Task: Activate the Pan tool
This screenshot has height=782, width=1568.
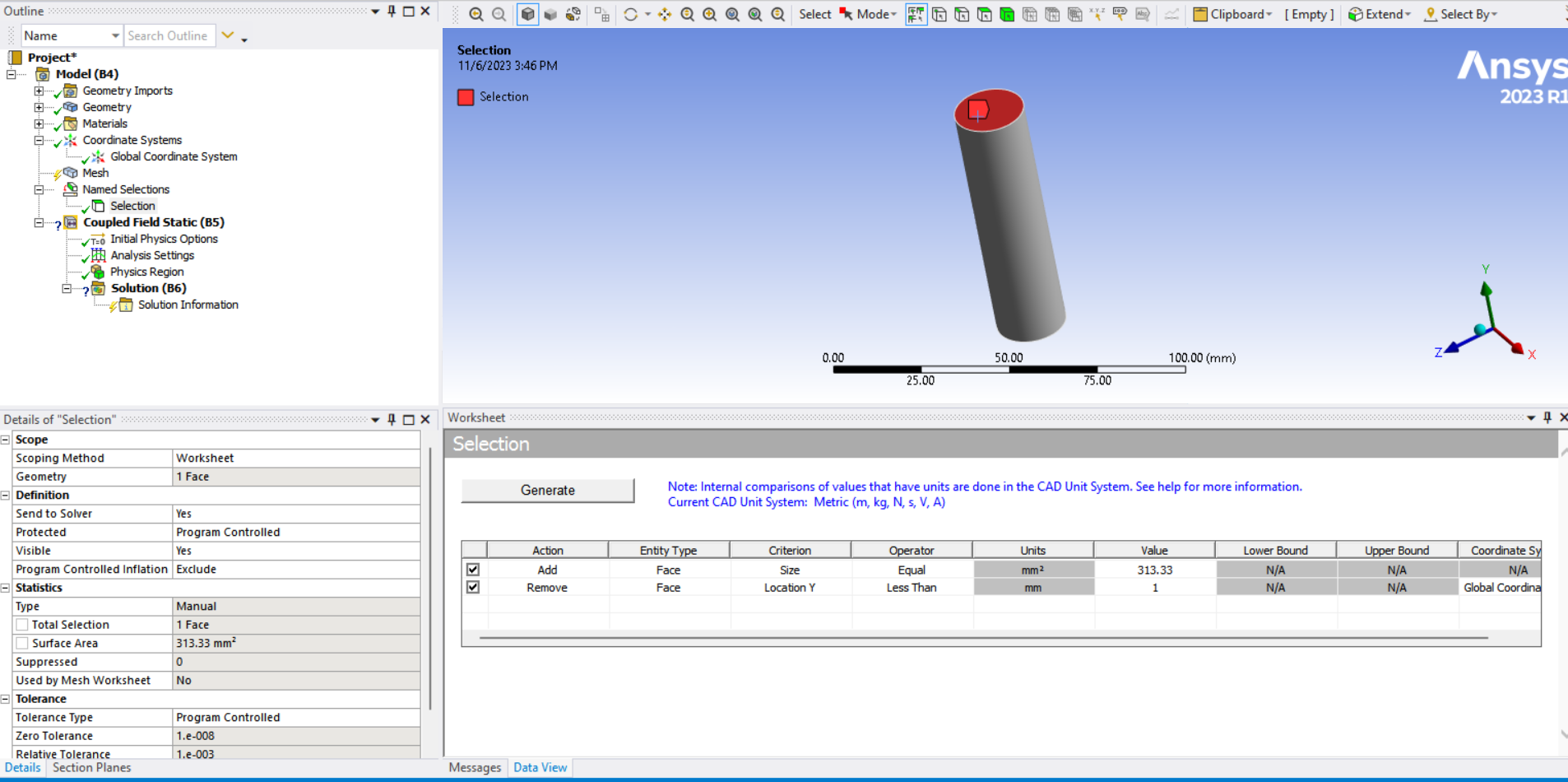Action: click(x=665, y=14)
